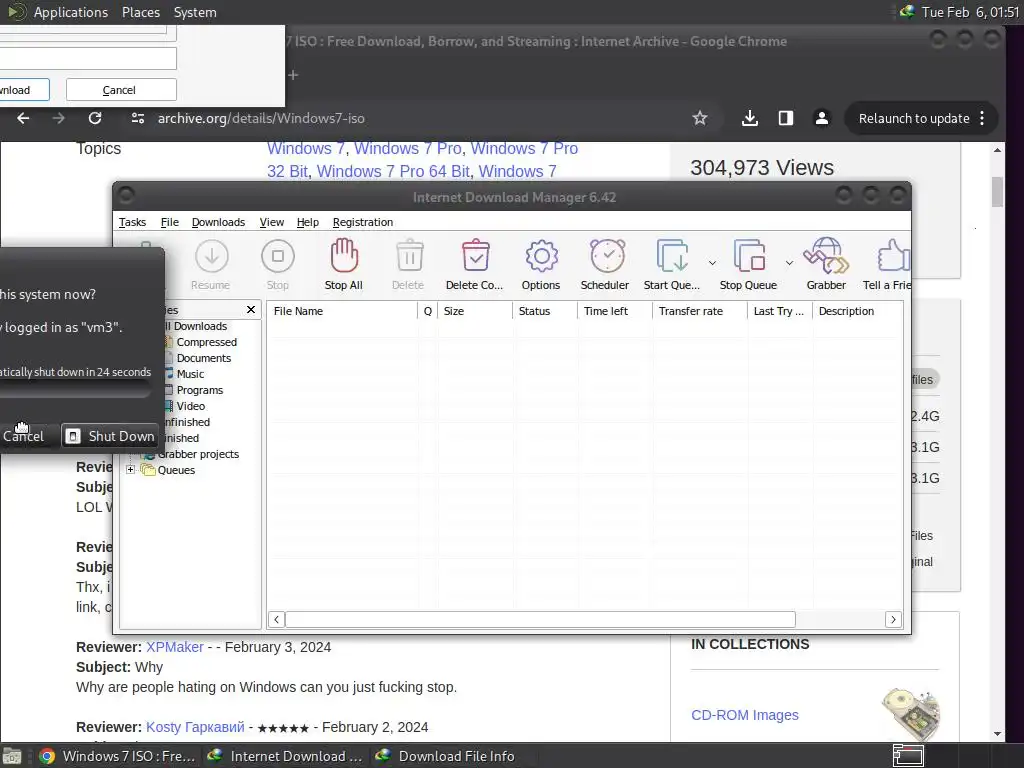Click the Tell a Friend thumbs-up icon
Image resolution: width=1024 pixels, height=768 pixels.
893,255
